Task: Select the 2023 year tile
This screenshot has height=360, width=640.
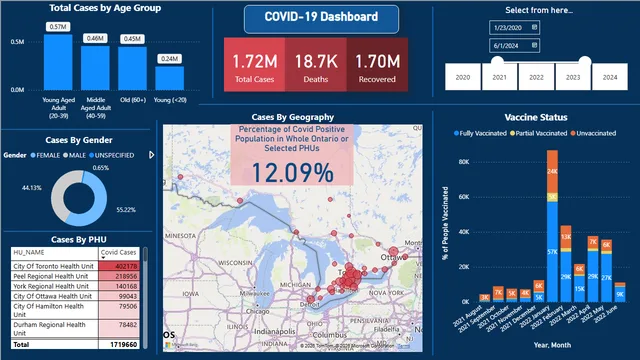Action: 573,77
